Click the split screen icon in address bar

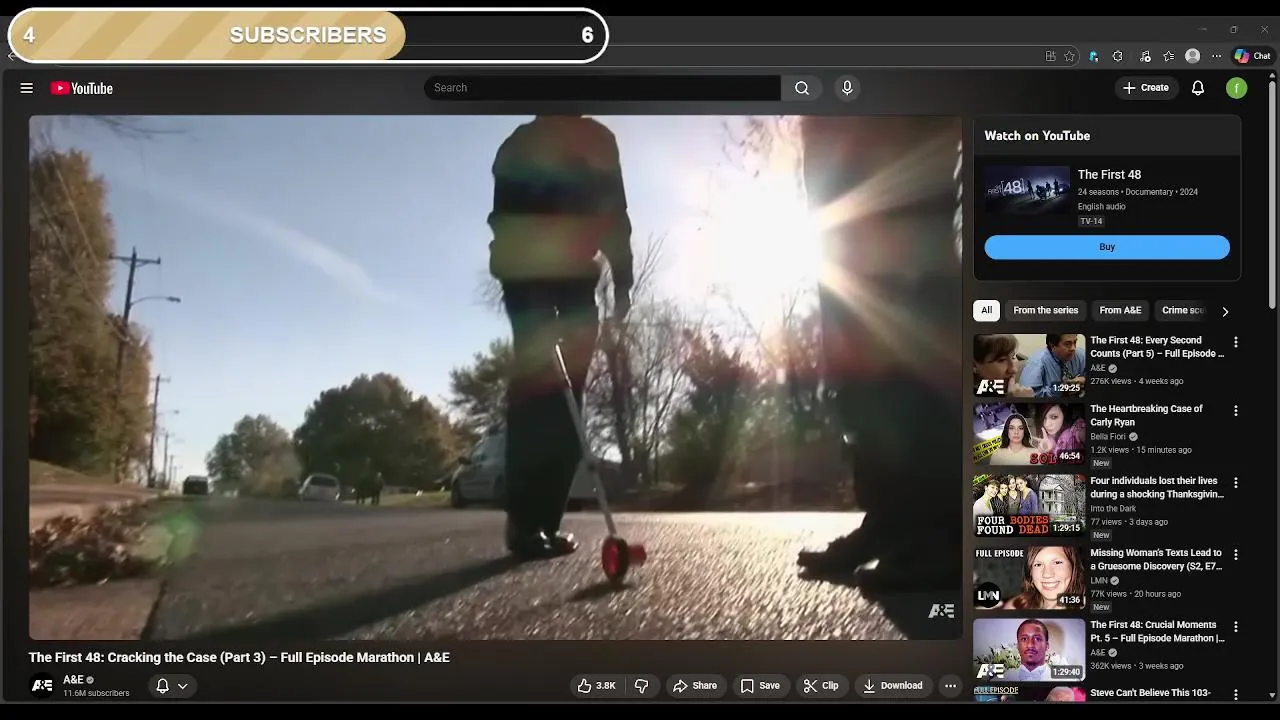[x=1050, y=56]
